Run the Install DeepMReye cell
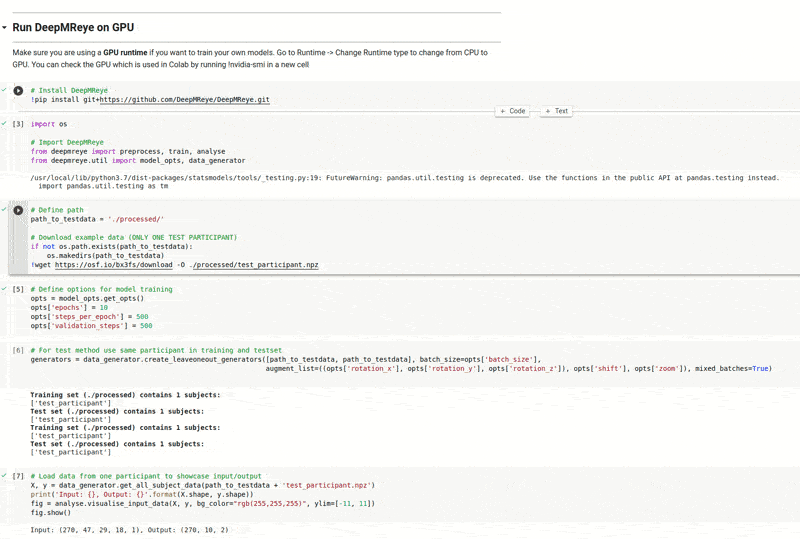800x539 pixels. (18, 90)
